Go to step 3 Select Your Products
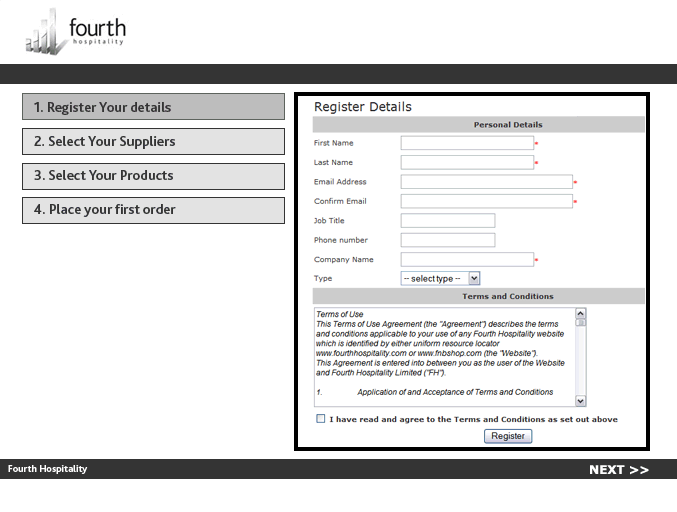 (153, 176)
